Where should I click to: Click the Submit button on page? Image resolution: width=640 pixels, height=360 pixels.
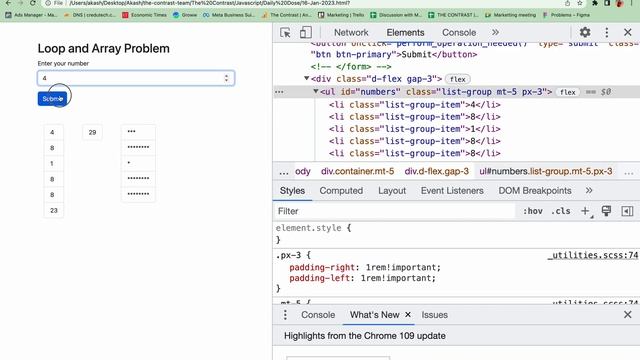pos(52,99)
